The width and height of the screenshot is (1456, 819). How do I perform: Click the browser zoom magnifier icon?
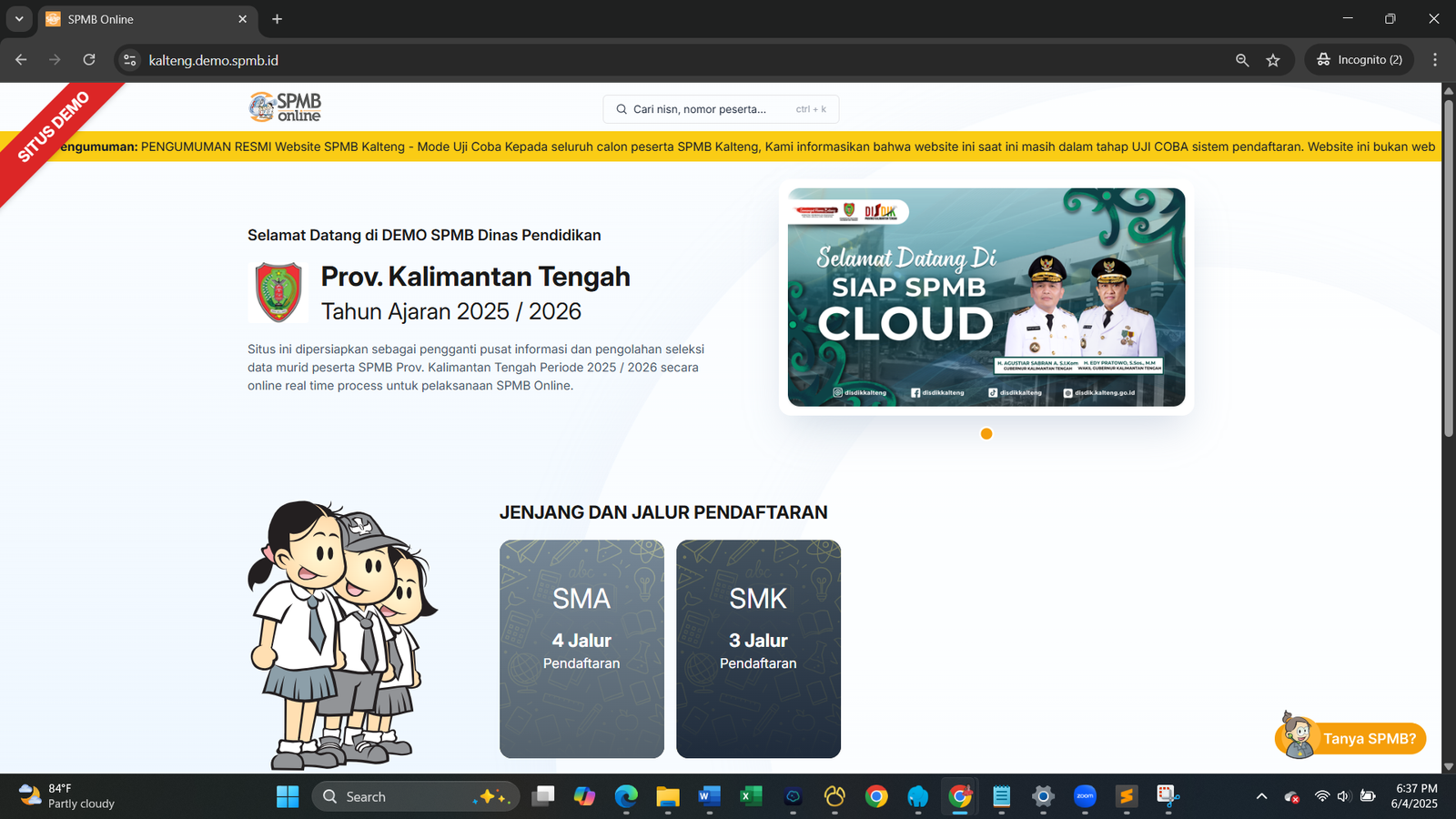[1242, 60]
